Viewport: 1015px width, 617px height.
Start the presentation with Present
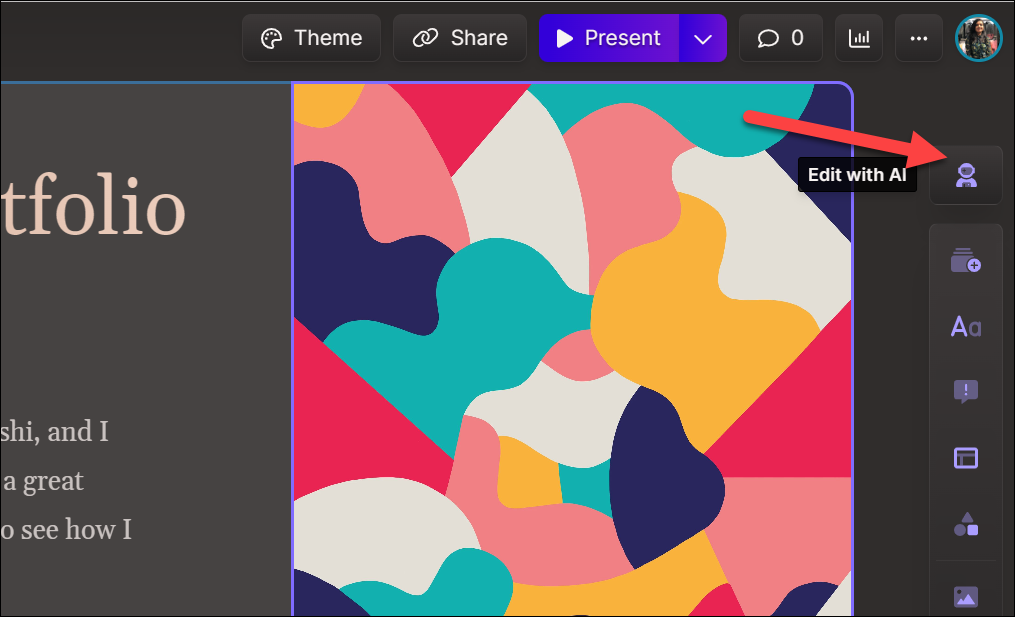(609, 39)
